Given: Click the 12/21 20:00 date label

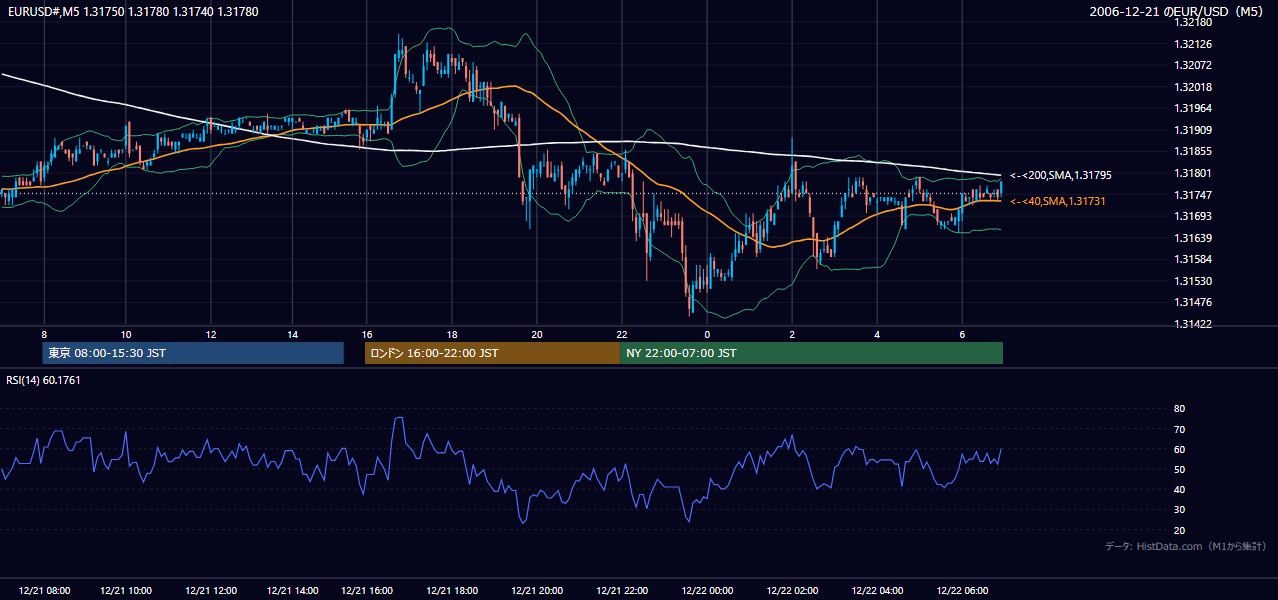Looking at the screenshot, I should pos(537,591).
